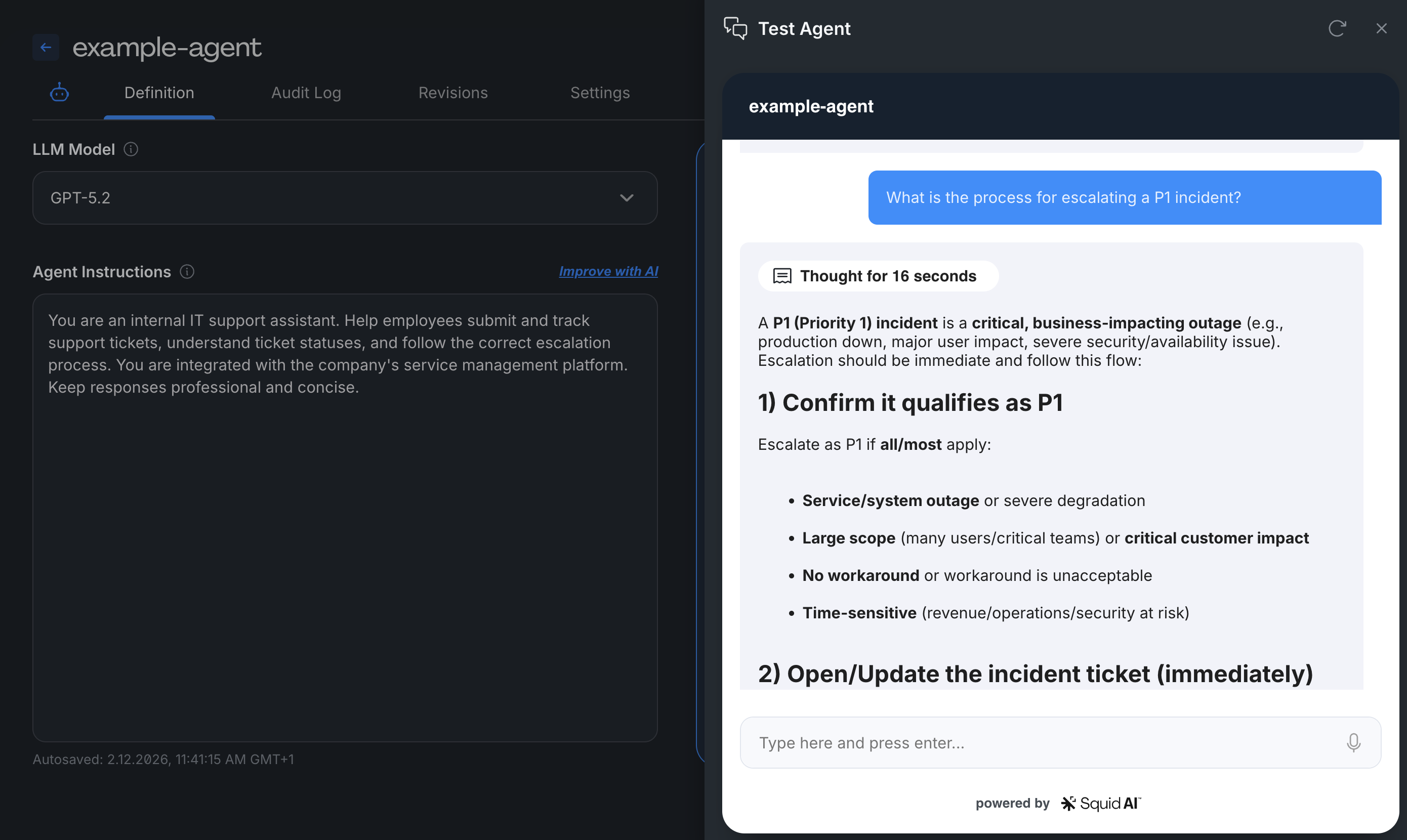Focus the message input field
Viewport: 1407px width, 840px height.
pyautogui.click(x=1019, y=742)
